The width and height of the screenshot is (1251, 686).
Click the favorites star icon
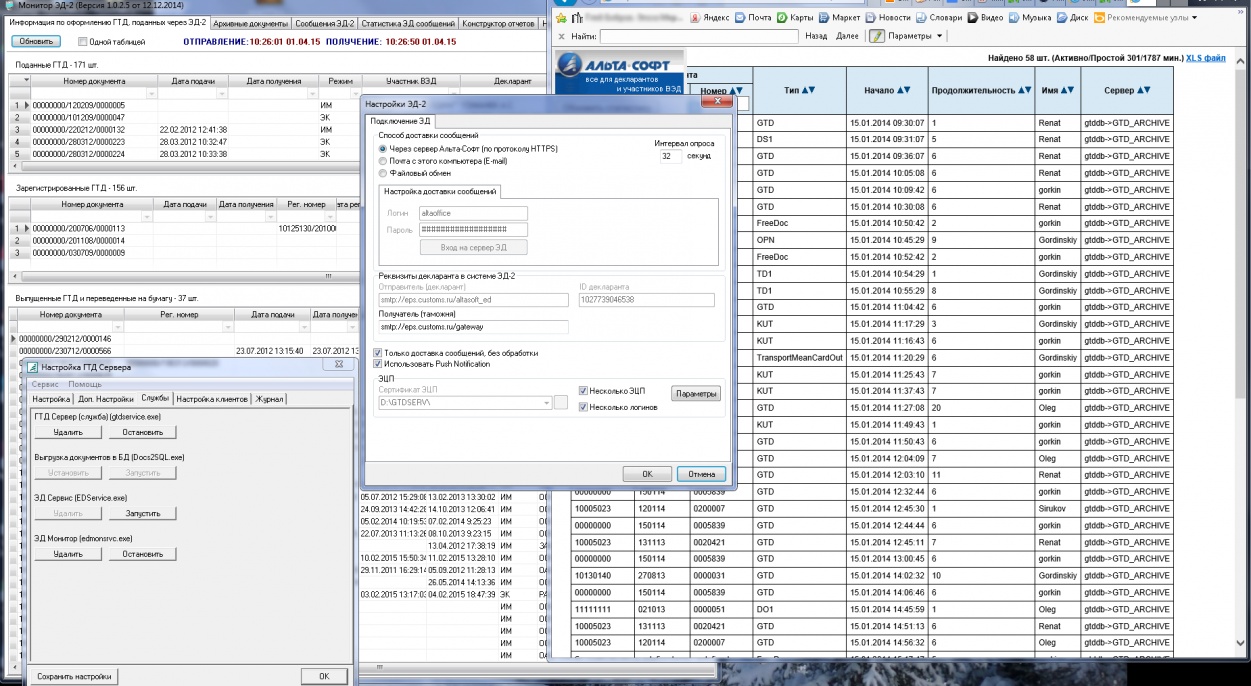pos(562,18)
